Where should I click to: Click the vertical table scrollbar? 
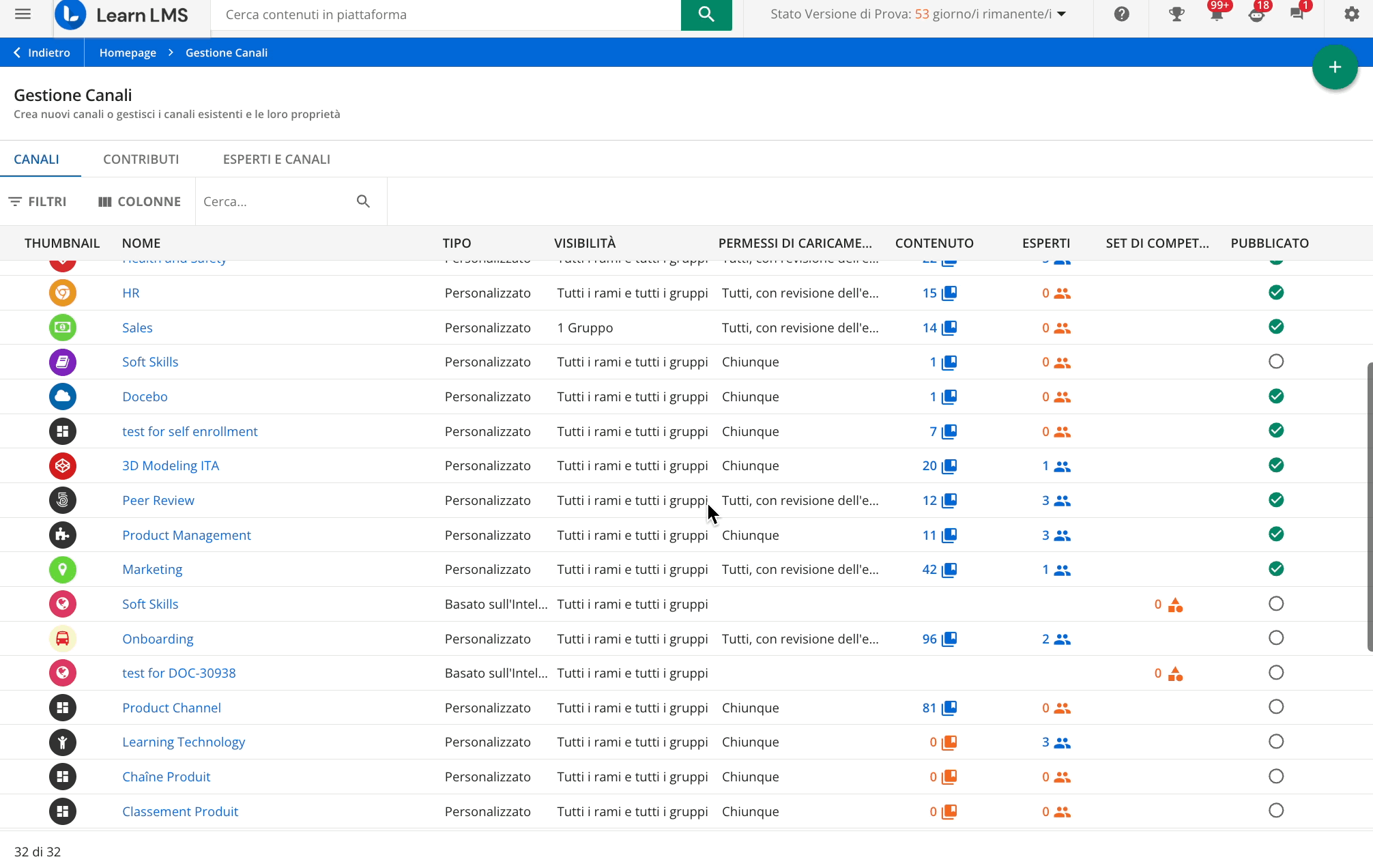click(1369, 506)
